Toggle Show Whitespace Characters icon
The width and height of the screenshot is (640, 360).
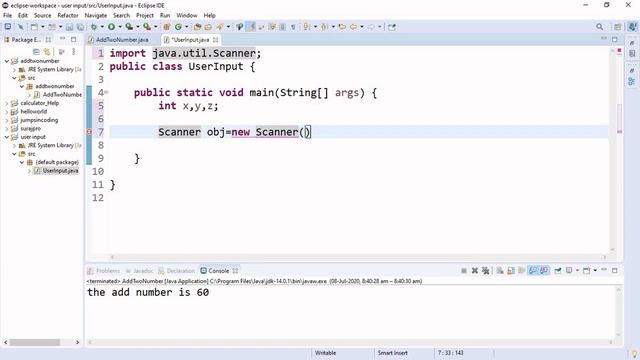(x=293, y=27)
